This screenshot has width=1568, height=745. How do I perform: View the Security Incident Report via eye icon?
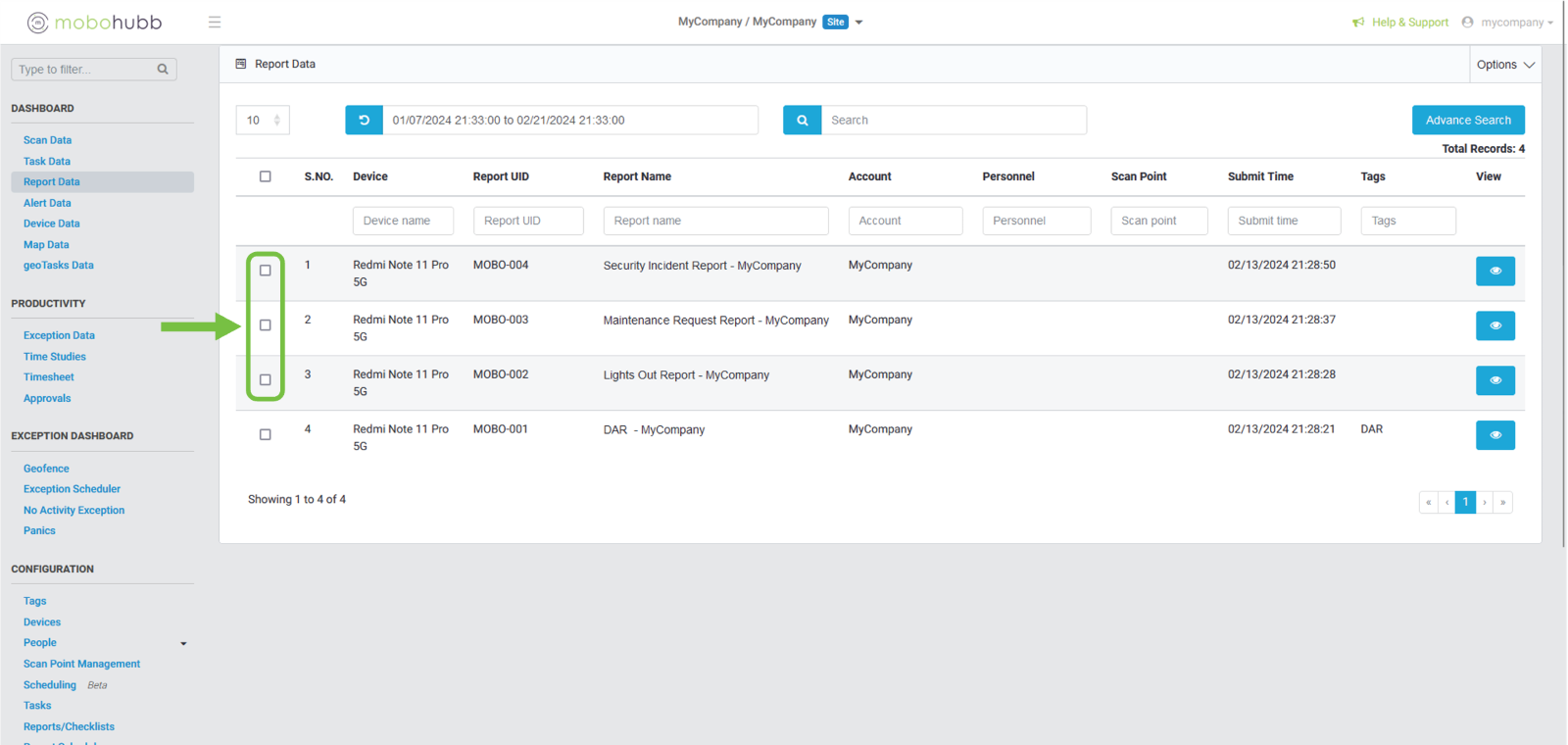coord(1494,271)
